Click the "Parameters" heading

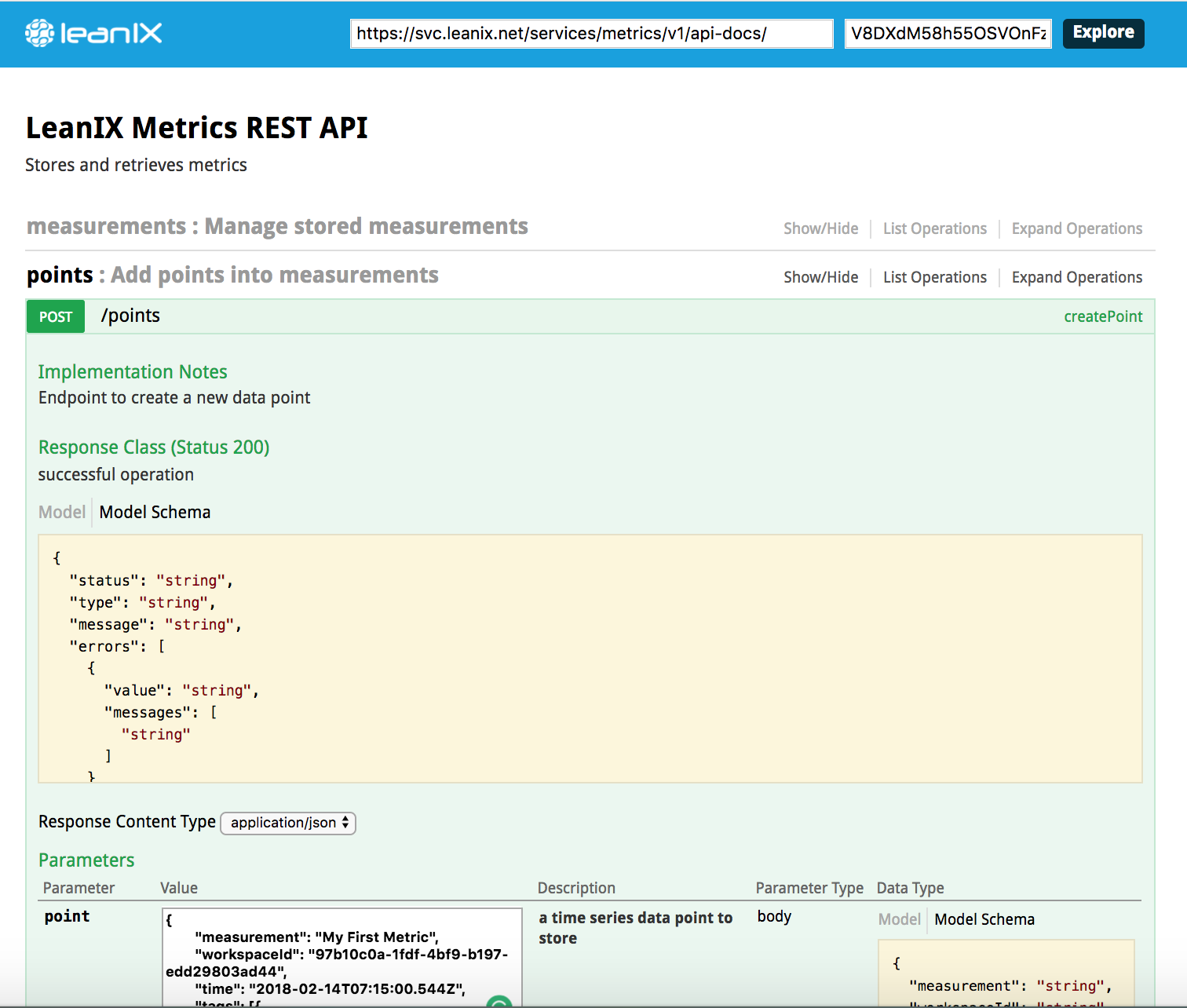(x=86, y=860)
